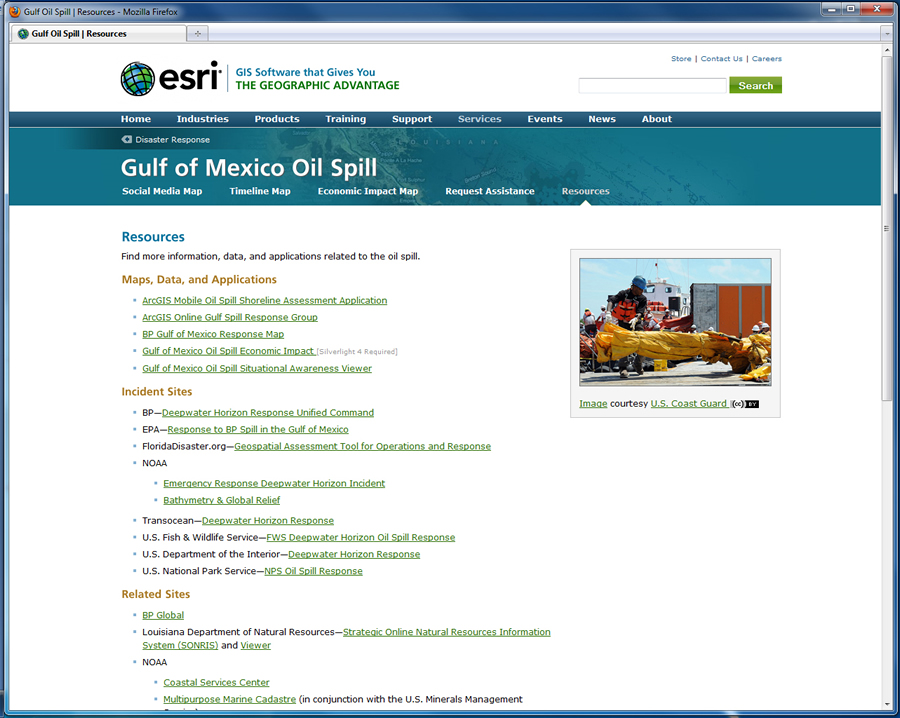Open Emergency Response Deepwater Horizon Incident link
900x718 pixels.
point(274,483)
